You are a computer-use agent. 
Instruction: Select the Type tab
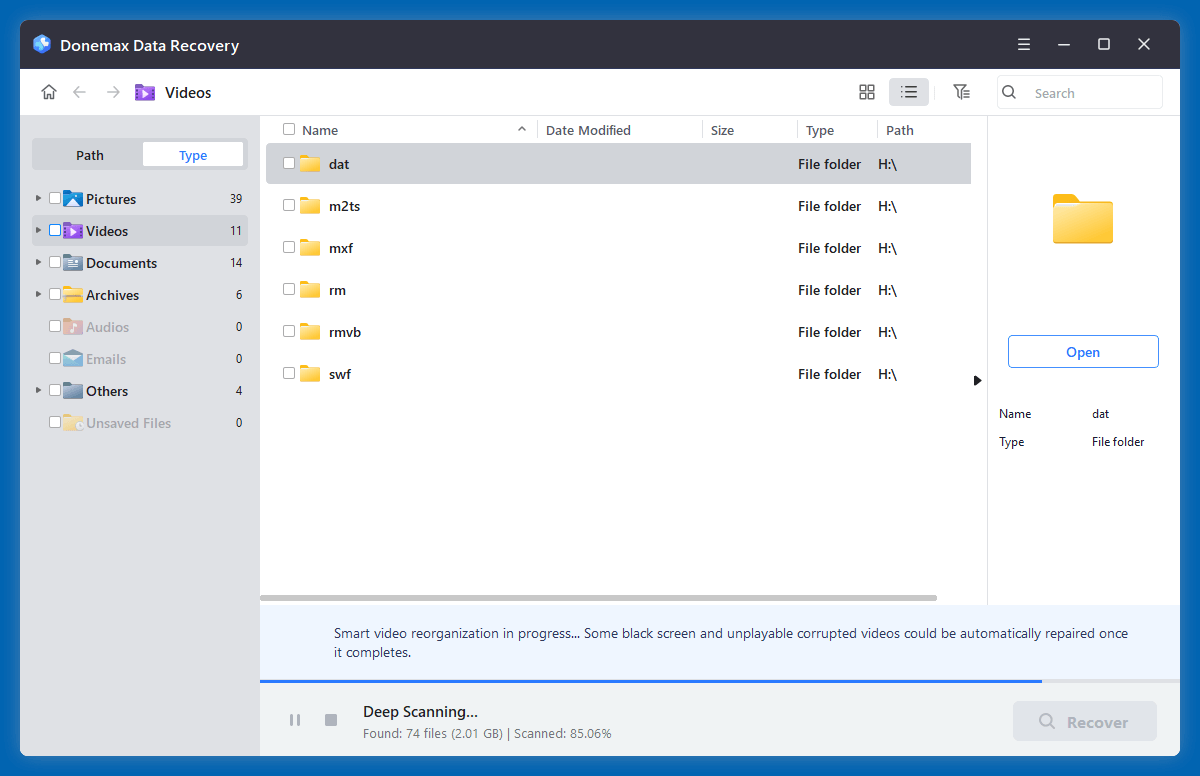pos(193,154)
